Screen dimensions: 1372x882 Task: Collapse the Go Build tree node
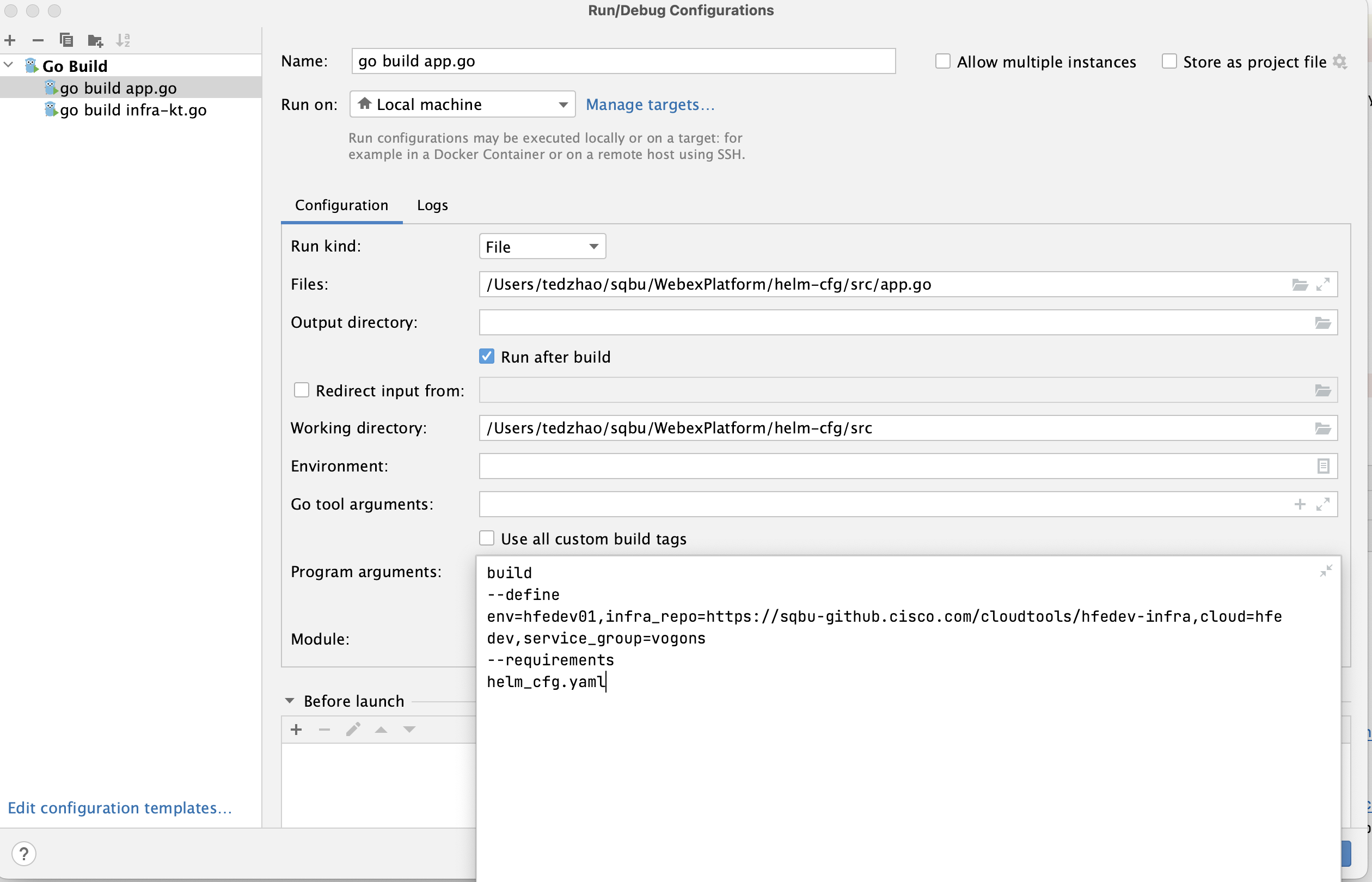point(9,65)
